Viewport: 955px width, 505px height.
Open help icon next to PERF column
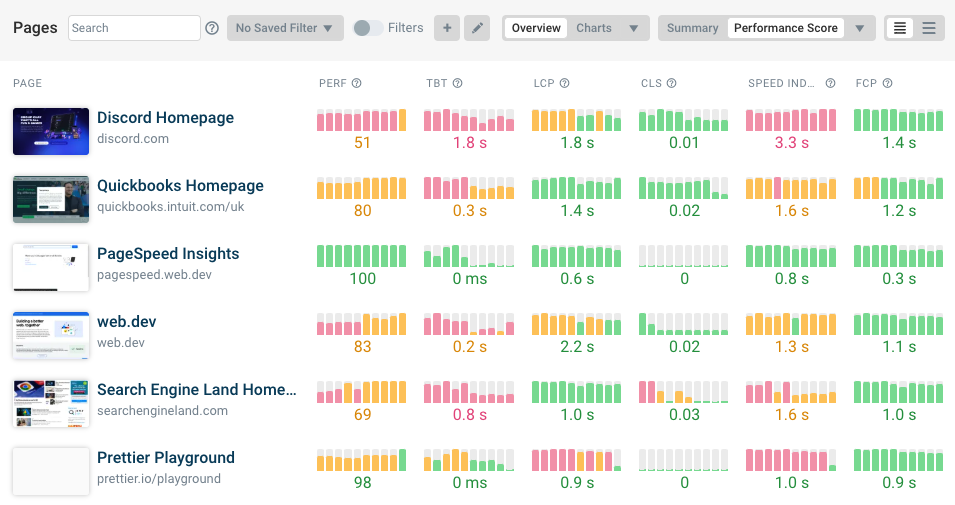357,83
